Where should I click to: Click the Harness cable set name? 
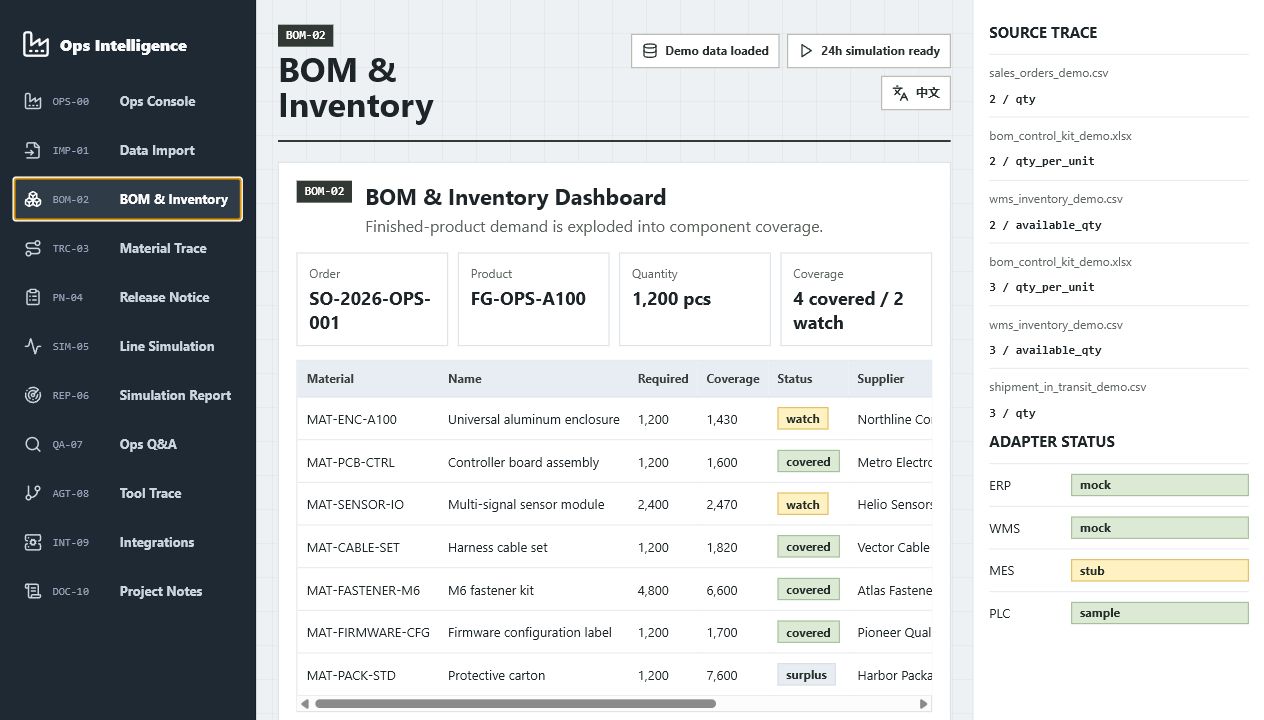click(x=498, y=548)
